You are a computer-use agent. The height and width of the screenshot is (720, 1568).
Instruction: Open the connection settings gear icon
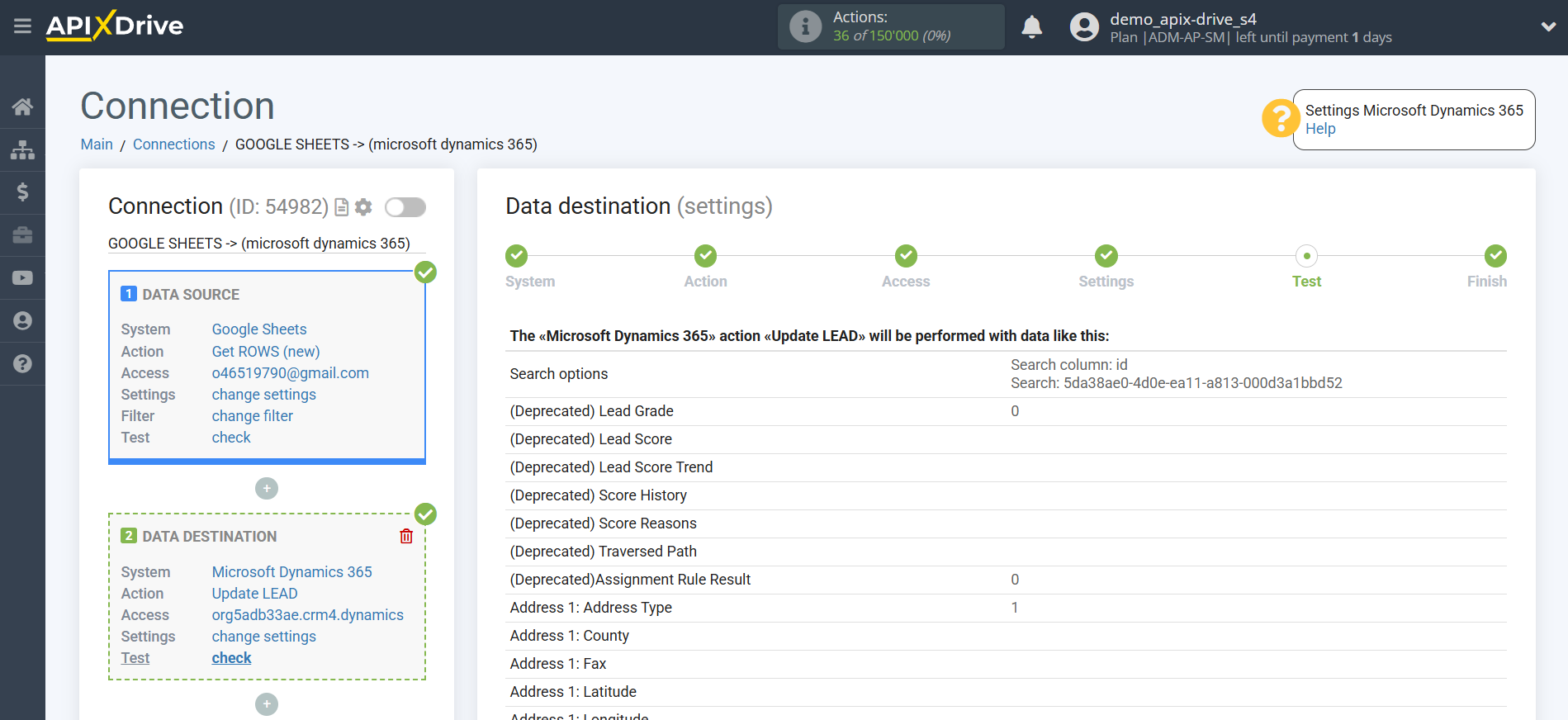[x=363, y=207]
